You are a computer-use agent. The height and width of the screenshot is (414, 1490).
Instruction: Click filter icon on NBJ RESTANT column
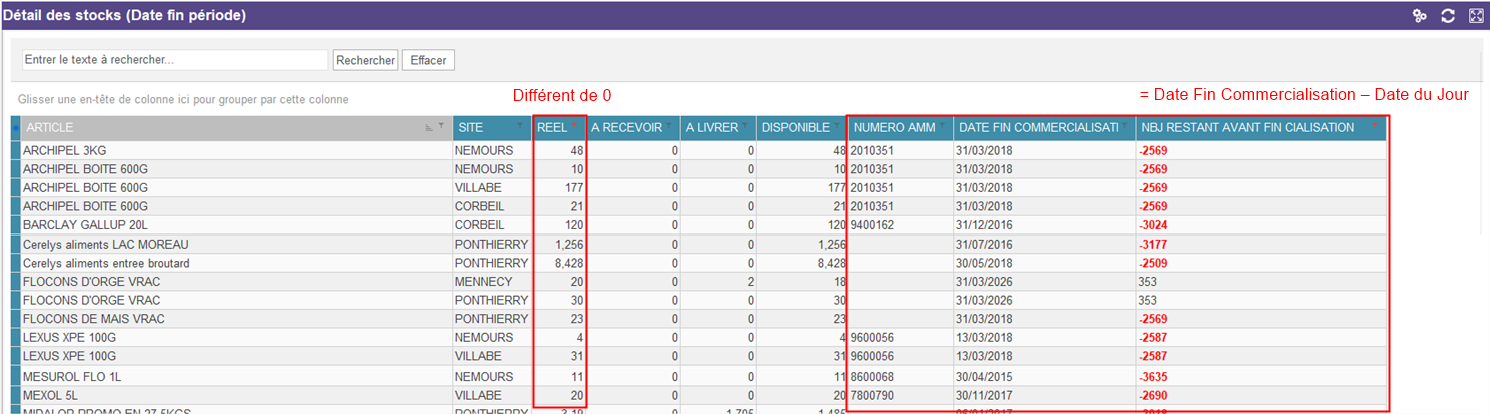1374,127
